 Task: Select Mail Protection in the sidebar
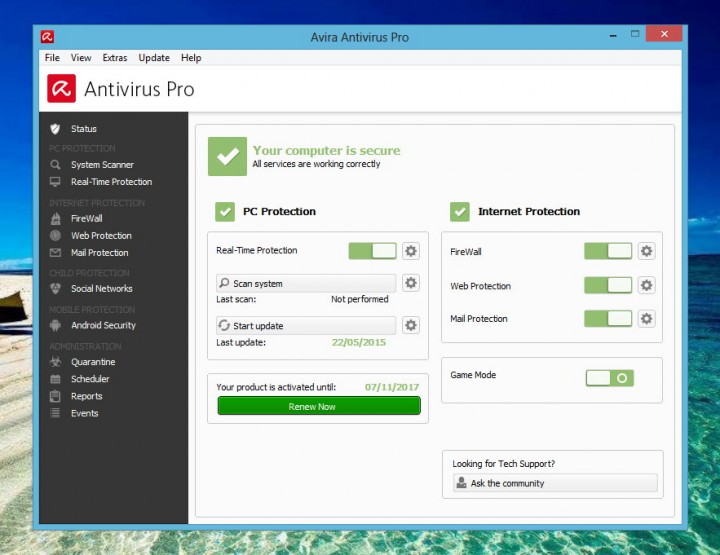tap(100, 252)
